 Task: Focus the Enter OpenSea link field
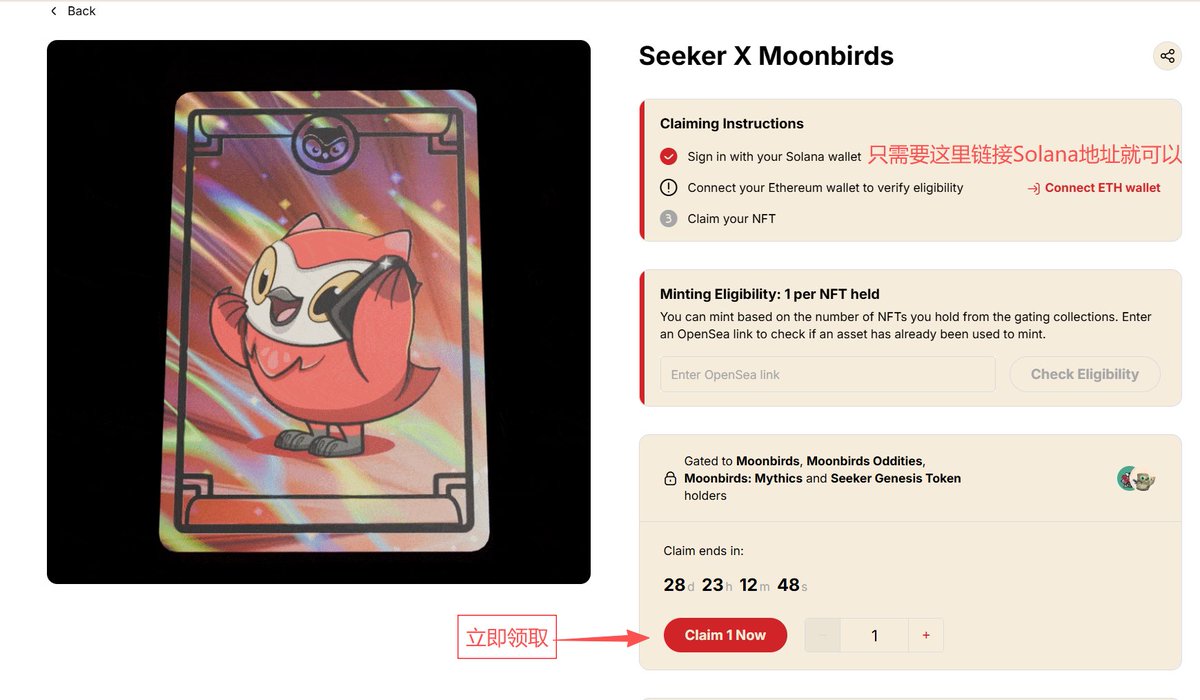tap(827, 374)
